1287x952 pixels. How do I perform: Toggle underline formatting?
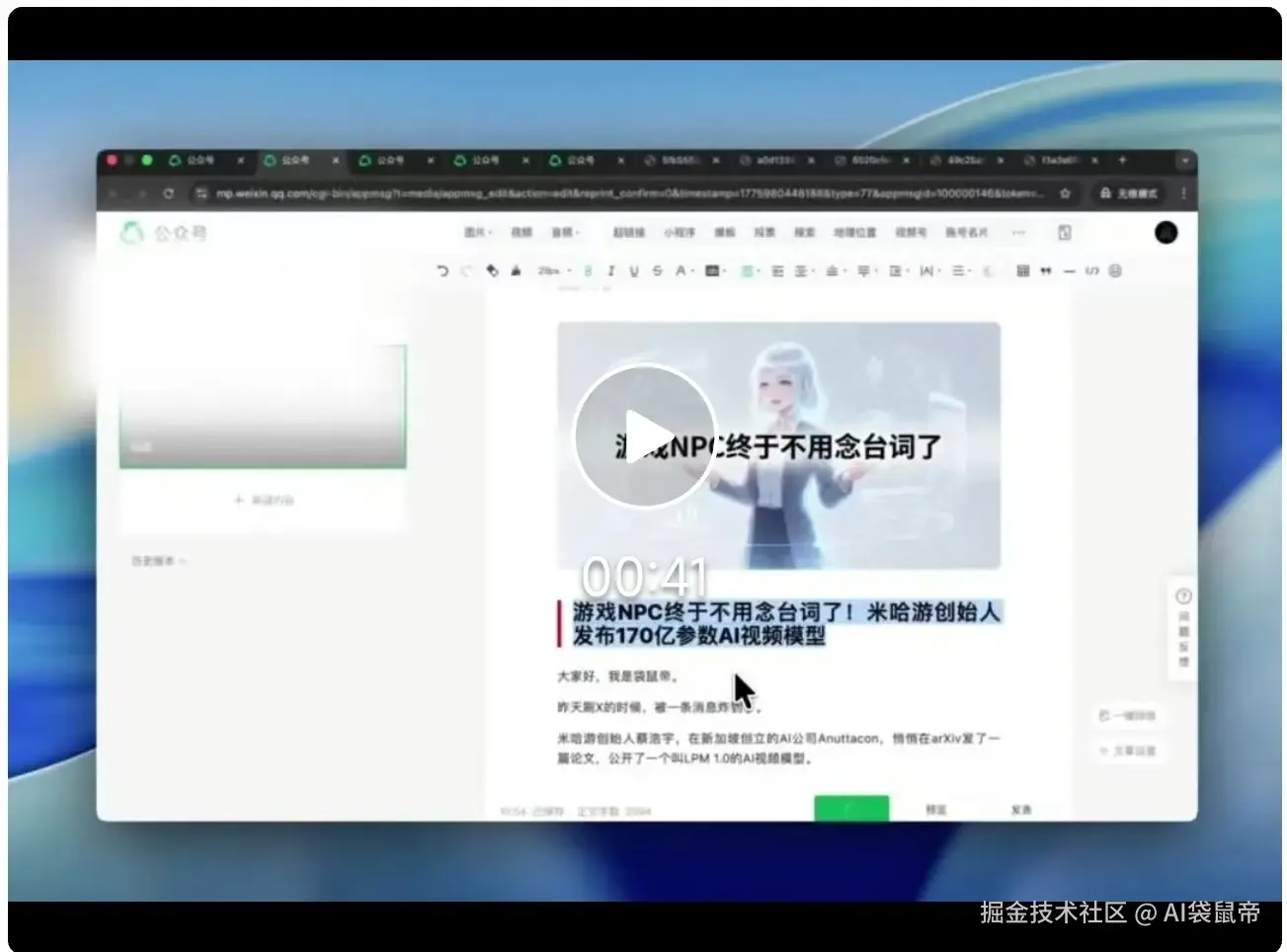tap(634, 271)
